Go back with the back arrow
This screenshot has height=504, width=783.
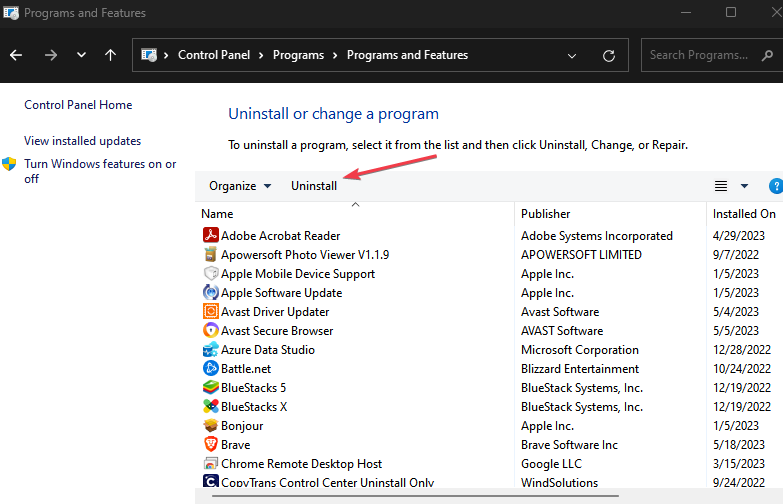[16, 55]
